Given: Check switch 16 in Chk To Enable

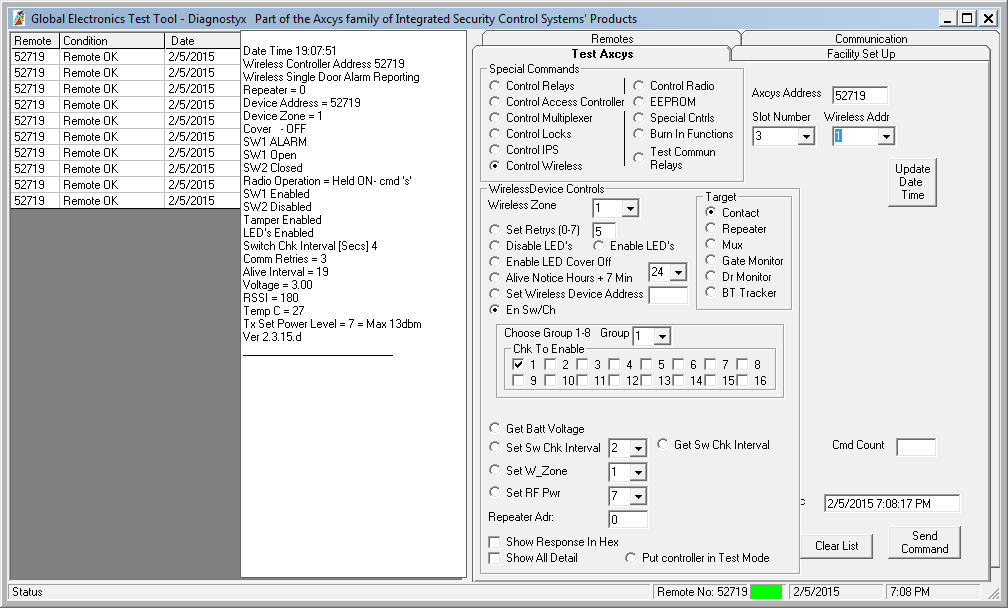Looking at the screenshot, I should [x=742, y=380].
